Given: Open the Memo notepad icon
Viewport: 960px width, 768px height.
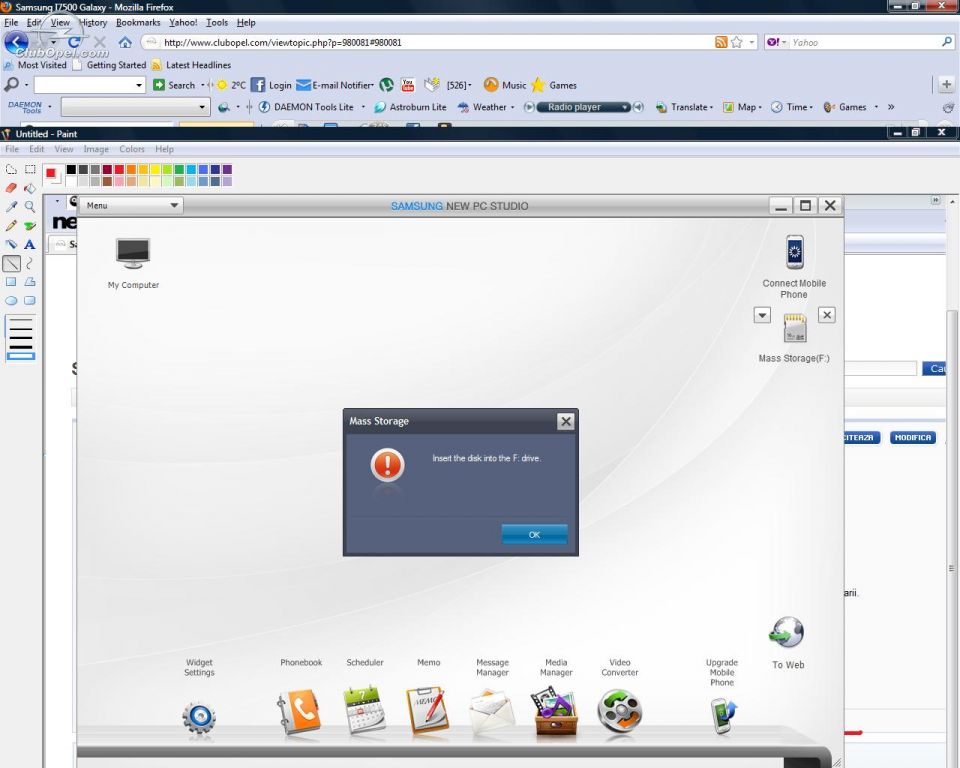Looking at the screenshot, I should pyautogui.click(x=428, y=710).
